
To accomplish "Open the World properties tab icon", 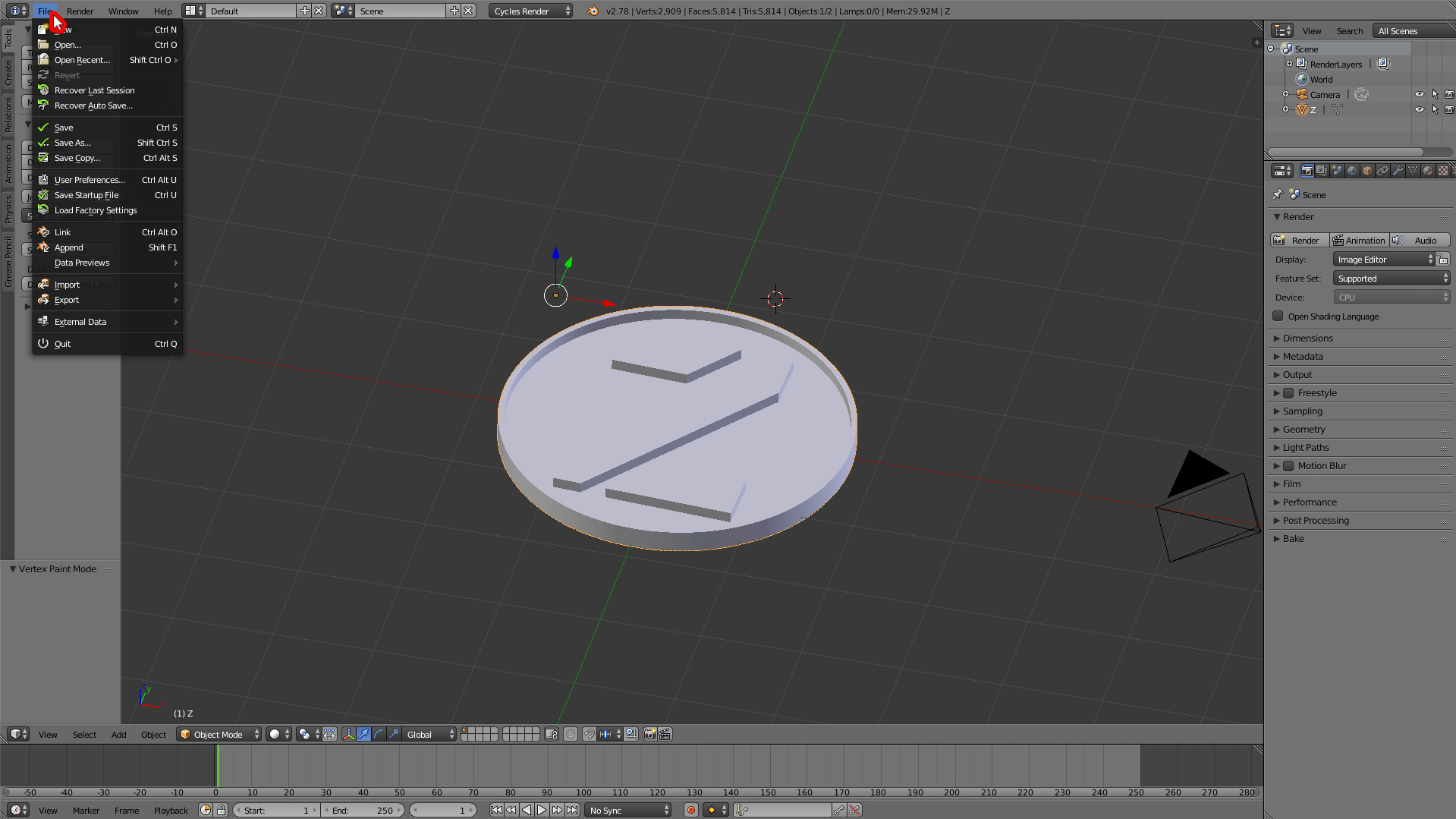I will click(x=1352, y=171).
